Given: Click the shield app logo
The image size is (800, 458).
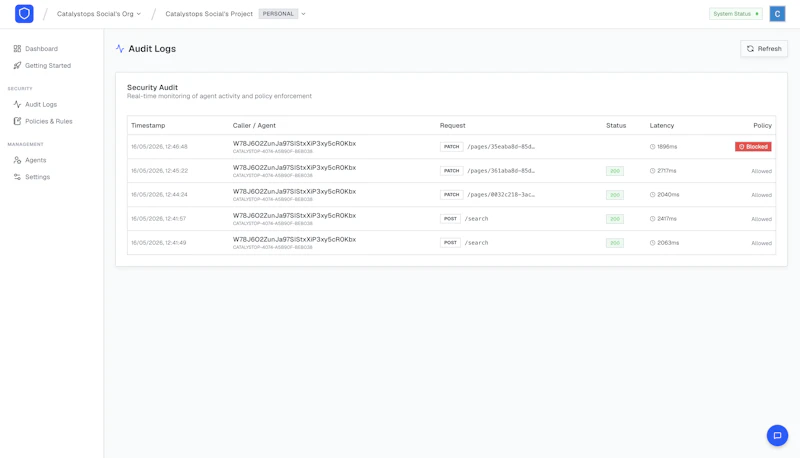Looking at the screenshot, I should click(x=24, y=14).
